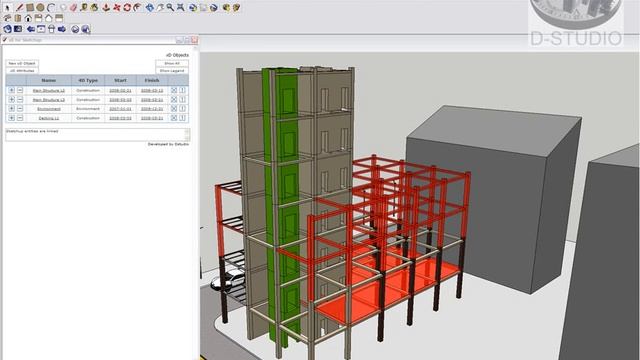This screenshot has height=360, width=640.
Task: Click the Name column header
Action: (49, 80)
